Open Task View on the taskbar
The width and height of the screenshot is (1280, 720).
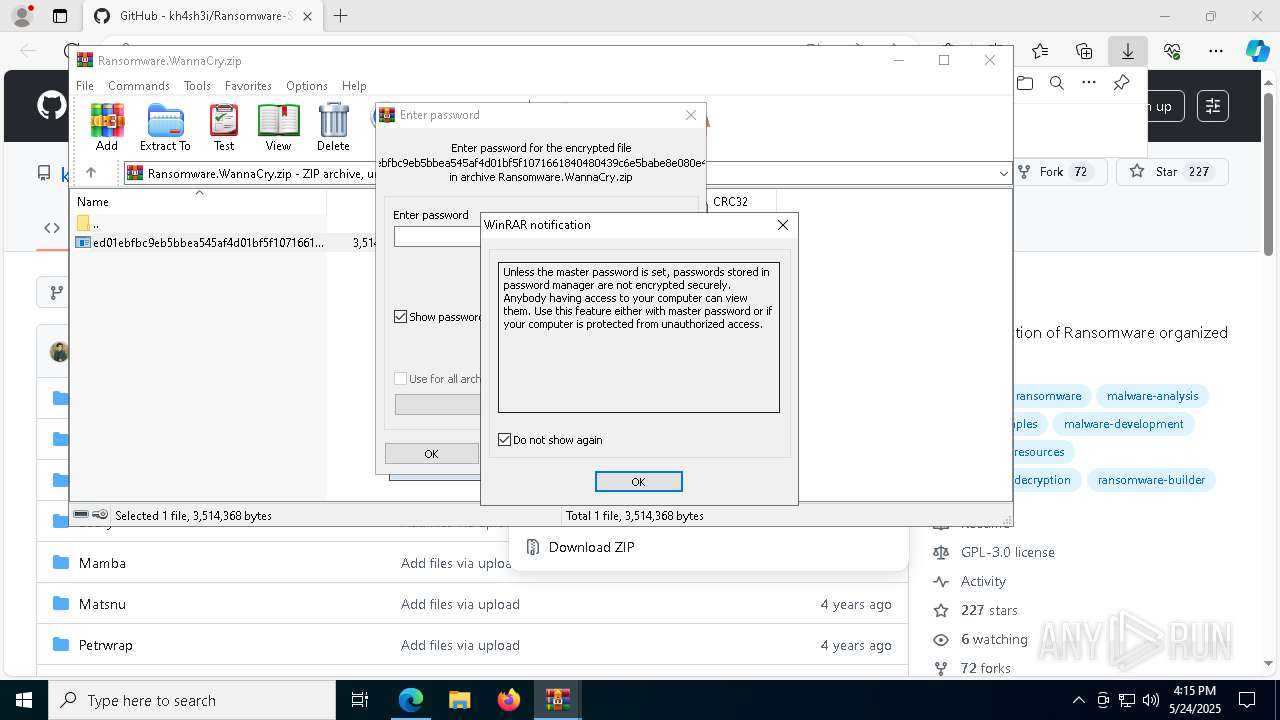pos(360,700)
